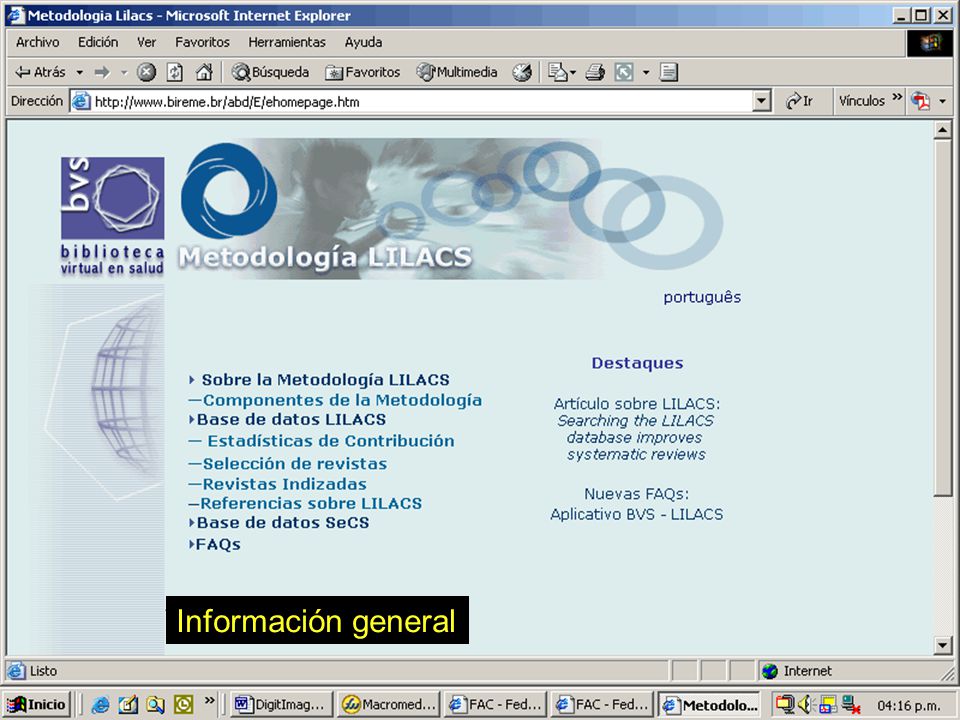Expand the quick launch overflow chevron
Screen dimensions: 960x720
[210, 700]
